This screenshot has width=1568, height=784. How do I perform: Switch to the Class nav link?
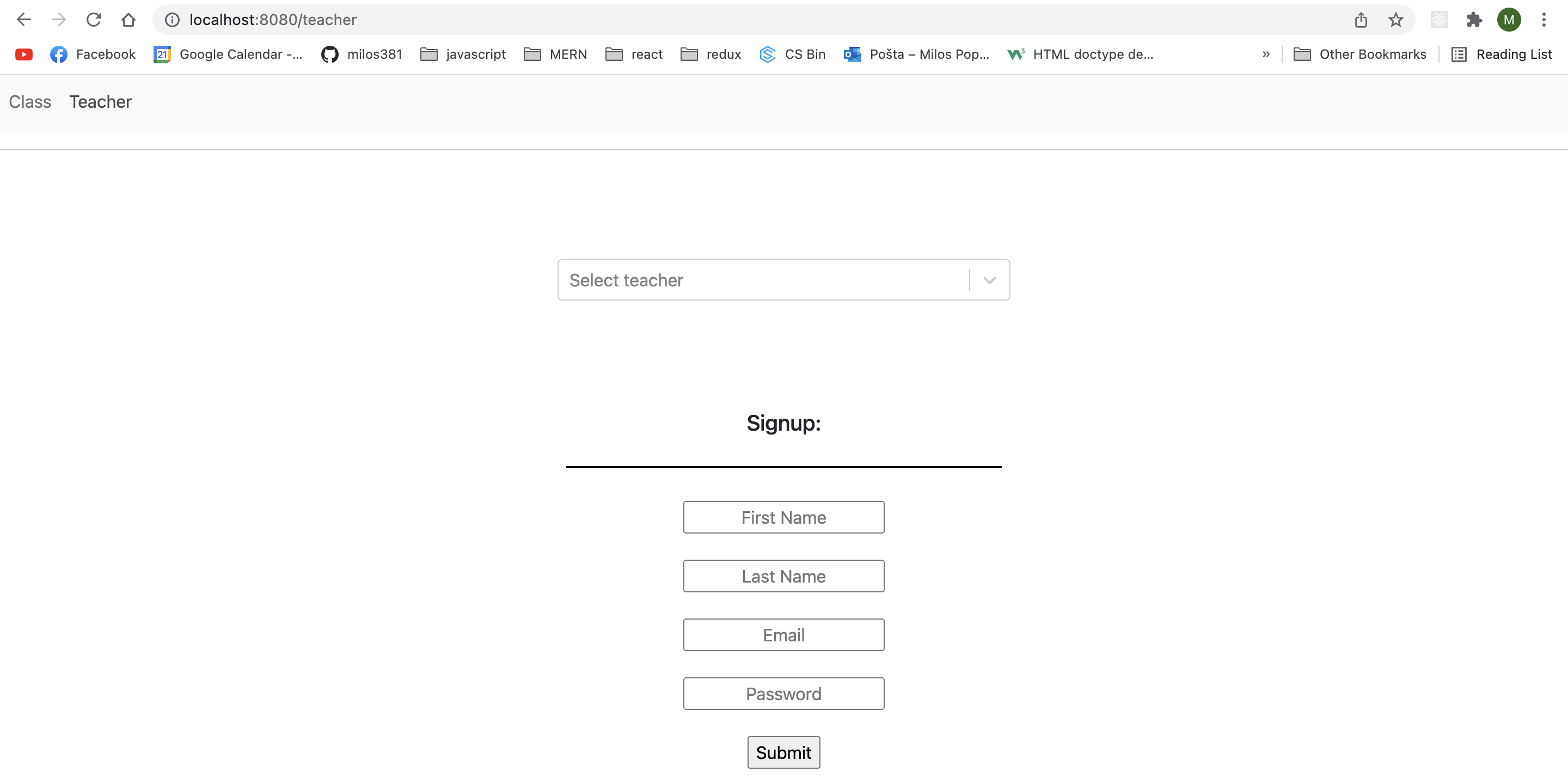(x=30, y=102)
